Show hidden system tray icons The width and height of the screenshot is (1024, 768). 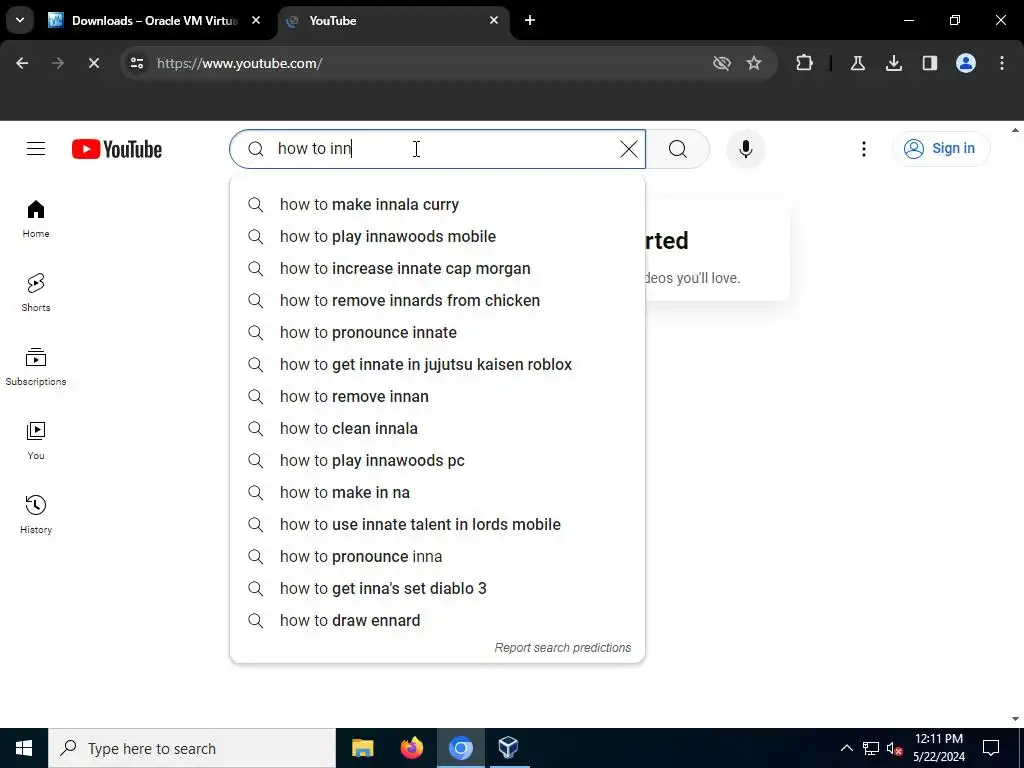coord(846,748)
